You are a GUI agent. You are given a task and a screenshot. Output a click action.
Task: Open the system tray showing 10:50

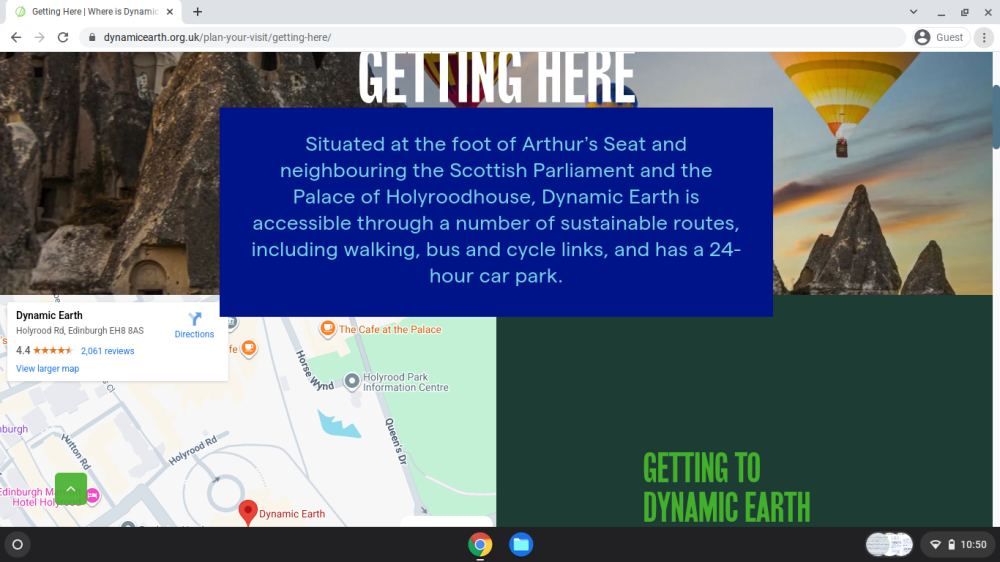[957, 545]
